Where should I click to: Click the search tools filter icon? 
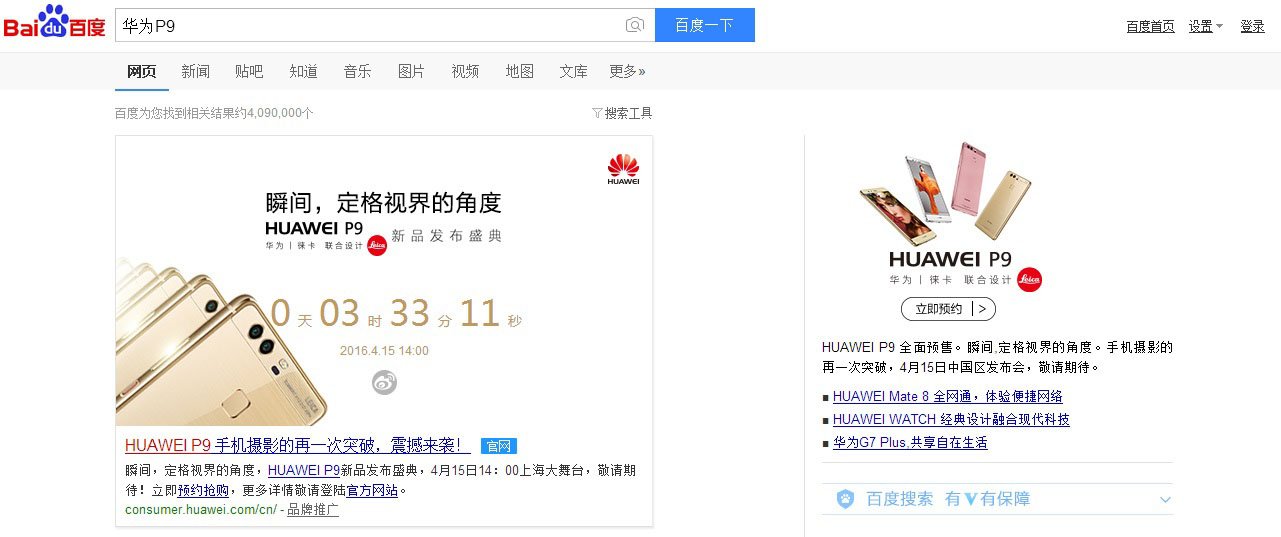pos(597,113)
